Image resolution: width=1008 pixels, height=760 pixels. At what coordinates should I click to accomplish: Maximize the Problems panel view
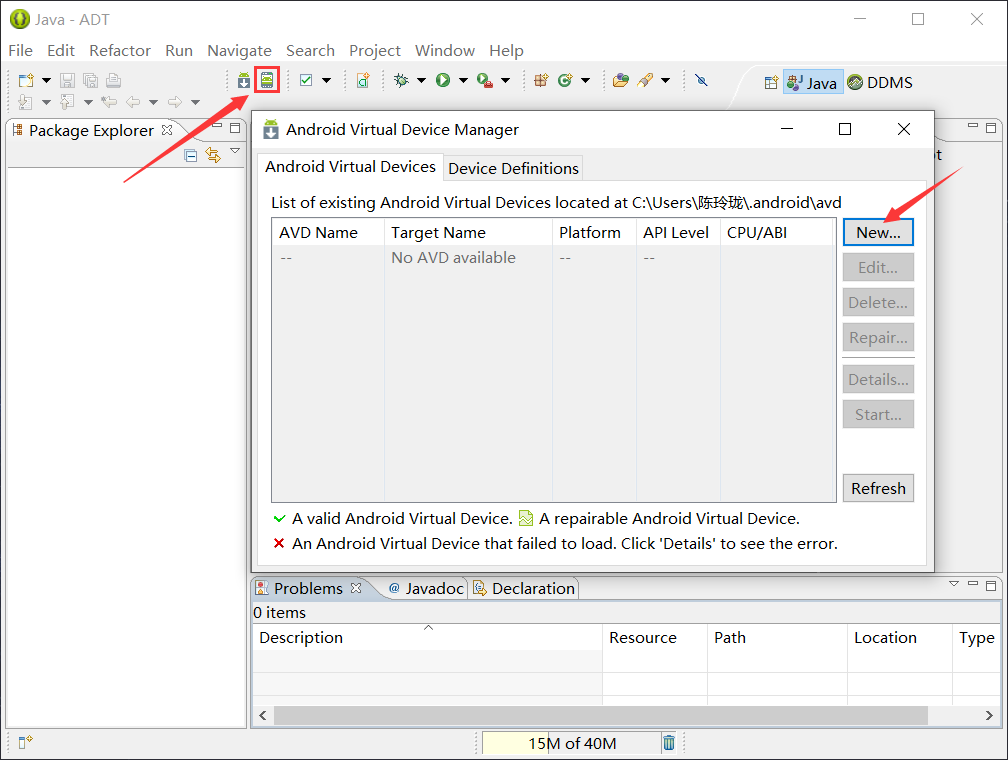click(991, 586)
